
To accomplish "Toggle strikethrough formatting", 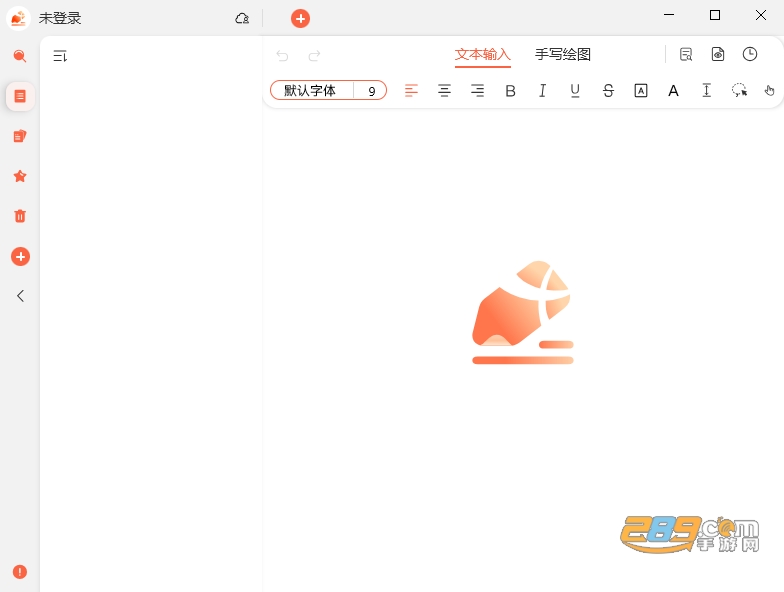I will pyautogui.click(x=608, y=90).
